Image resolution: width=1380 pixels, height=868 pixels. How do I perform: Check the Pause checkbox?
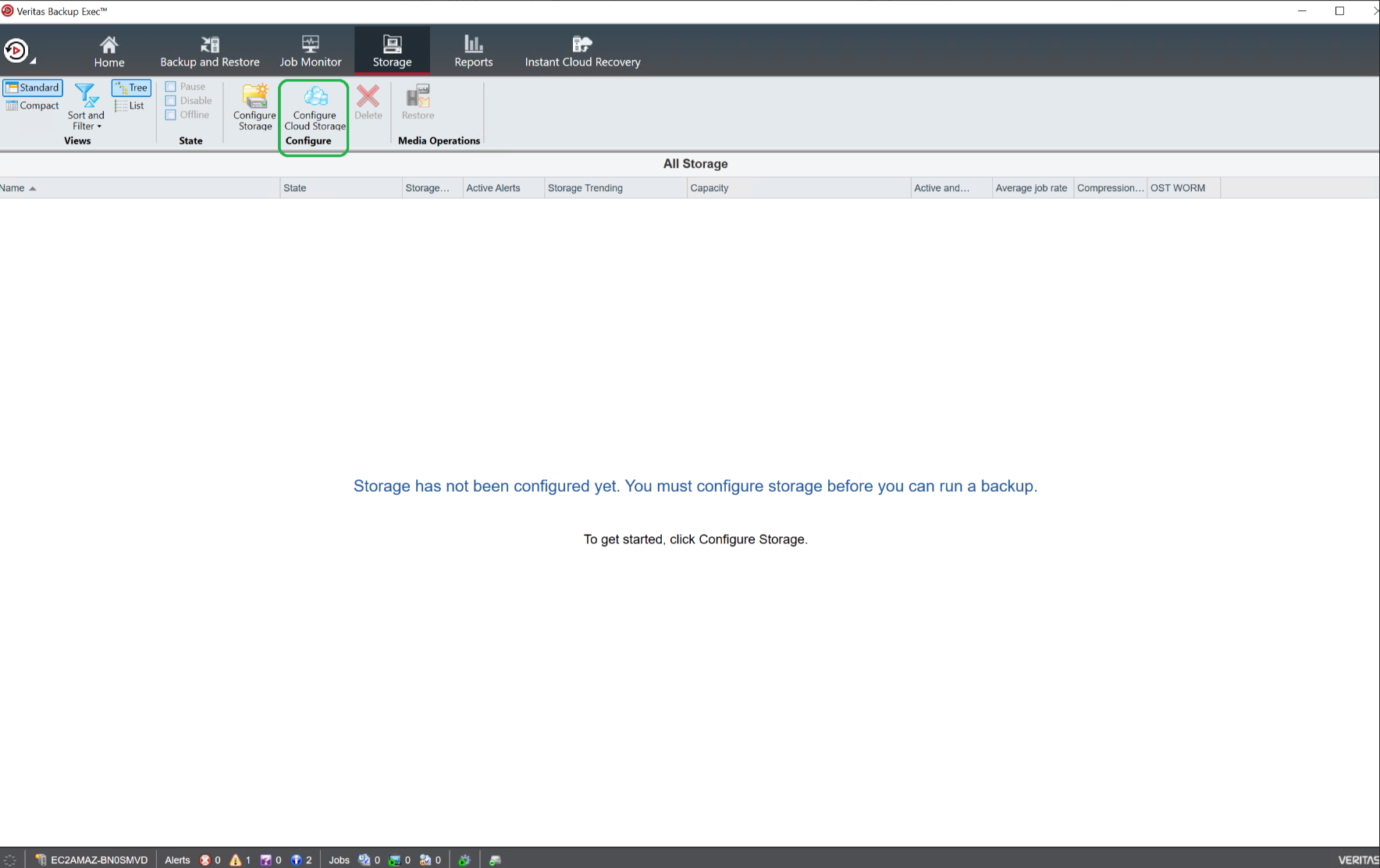170,87
